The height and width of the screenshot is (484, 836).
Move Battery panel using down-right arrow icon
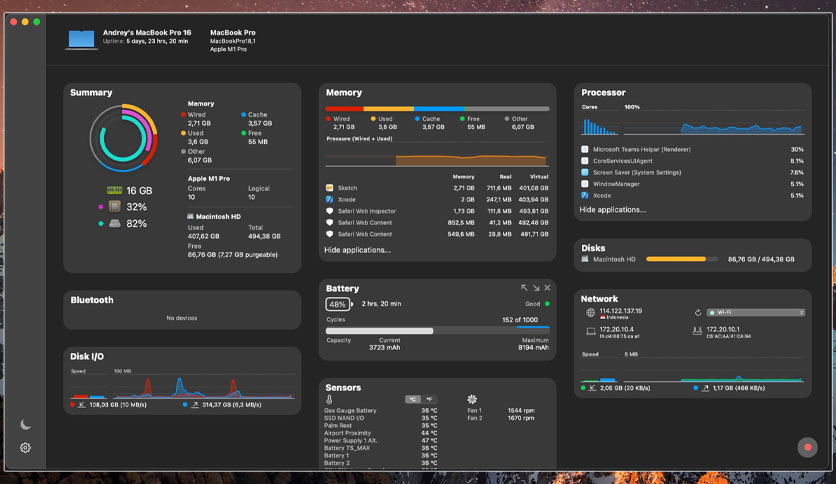click(x=536, y=288)
